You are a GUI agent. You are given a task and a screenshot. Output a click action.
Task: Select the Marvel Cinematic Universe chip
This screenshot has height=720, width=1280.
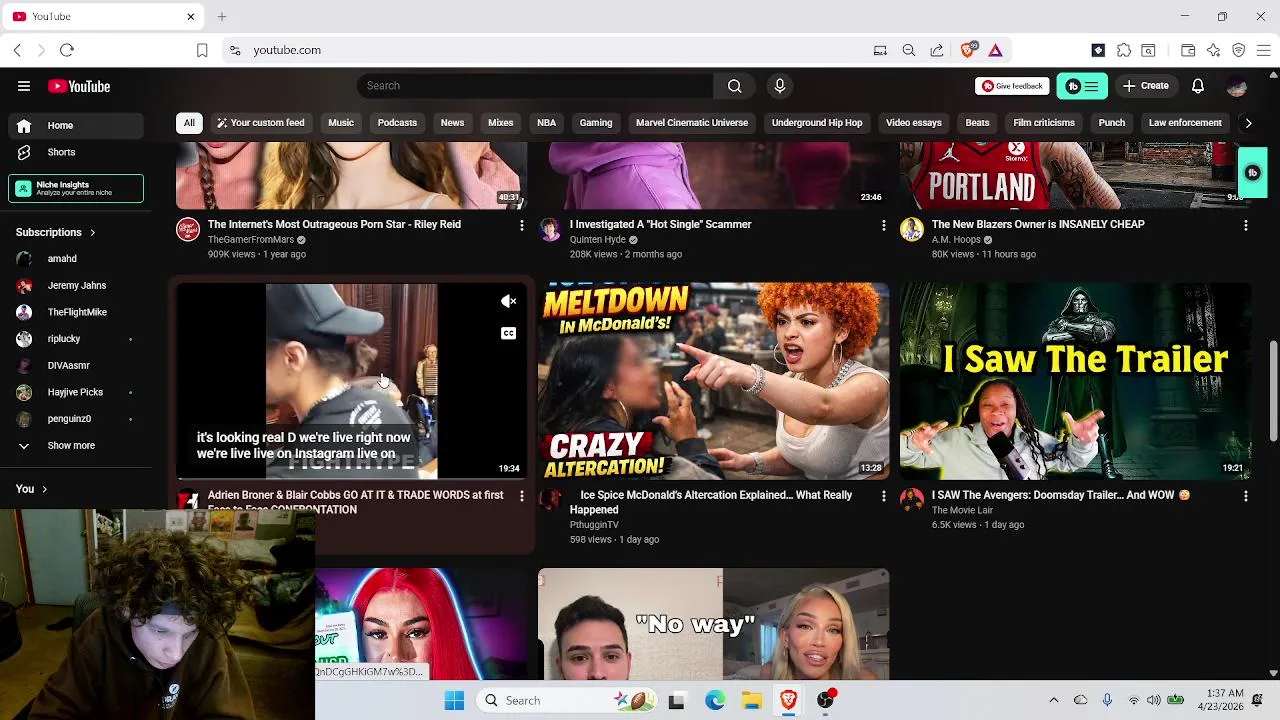pyautogui.click(x=692, y=123)
